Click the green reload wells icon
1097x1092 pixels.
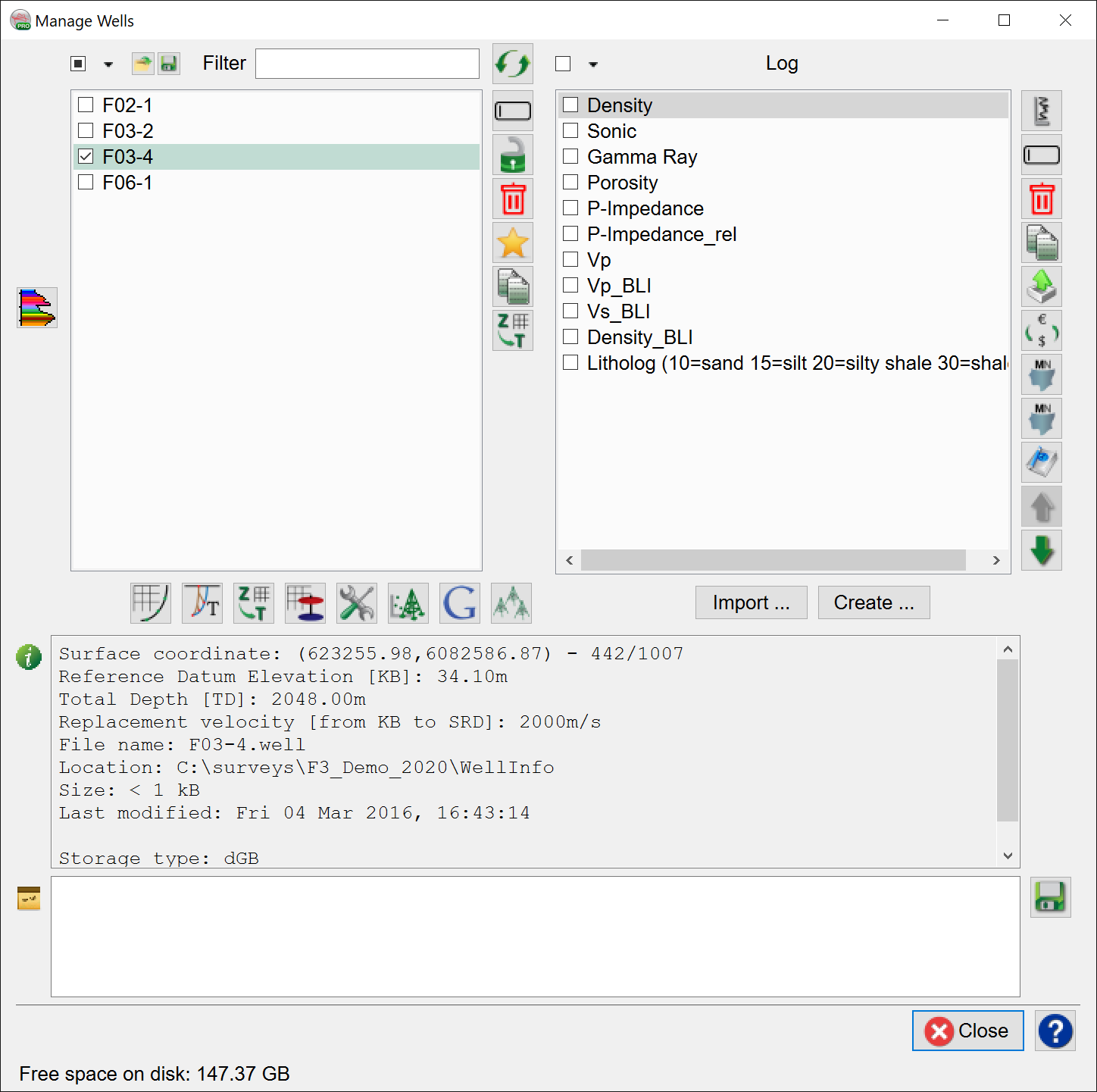[x=513, y=64]
